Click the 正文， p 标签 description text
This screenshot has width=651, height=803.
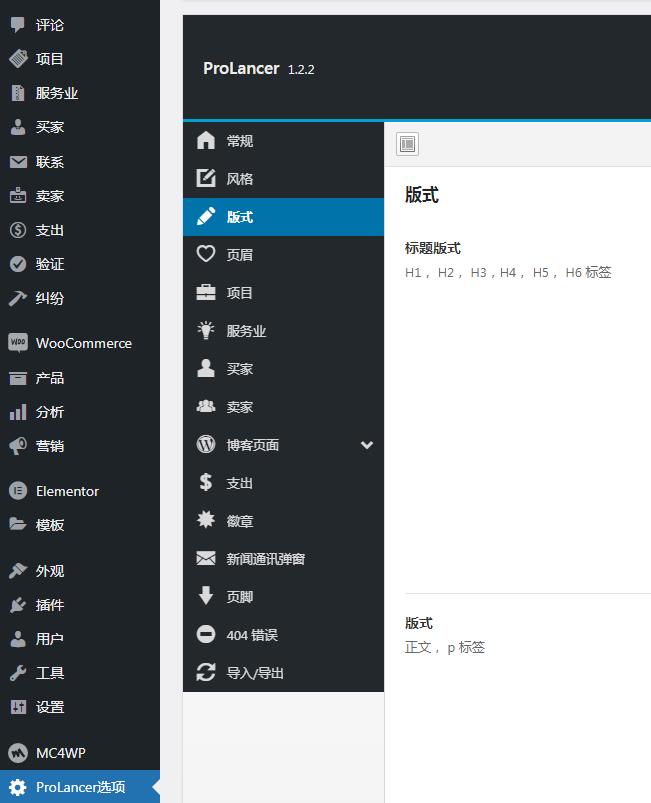[445, 647]
